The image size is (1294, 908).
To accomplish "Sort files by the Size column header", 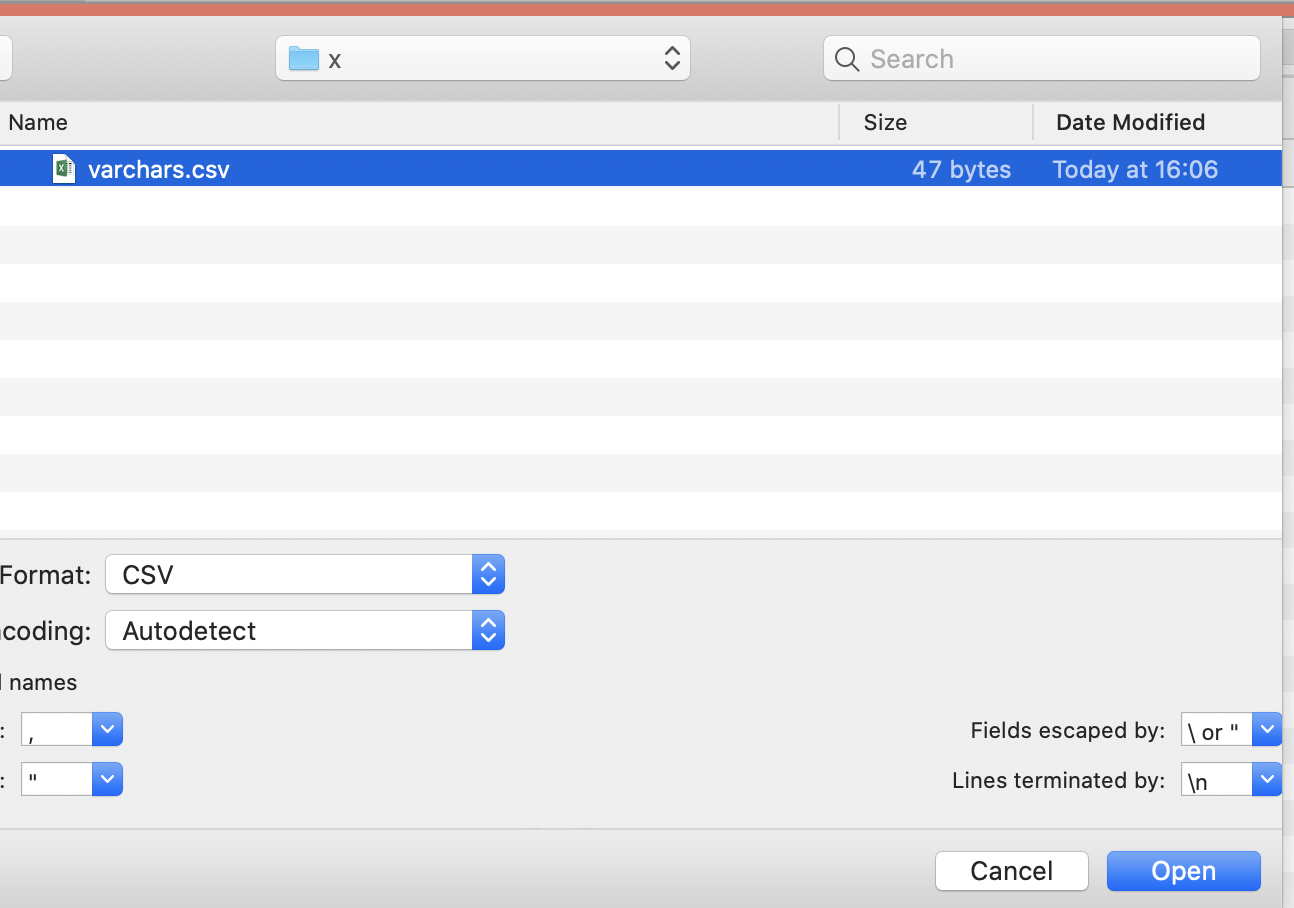I will tap(885, 122).
